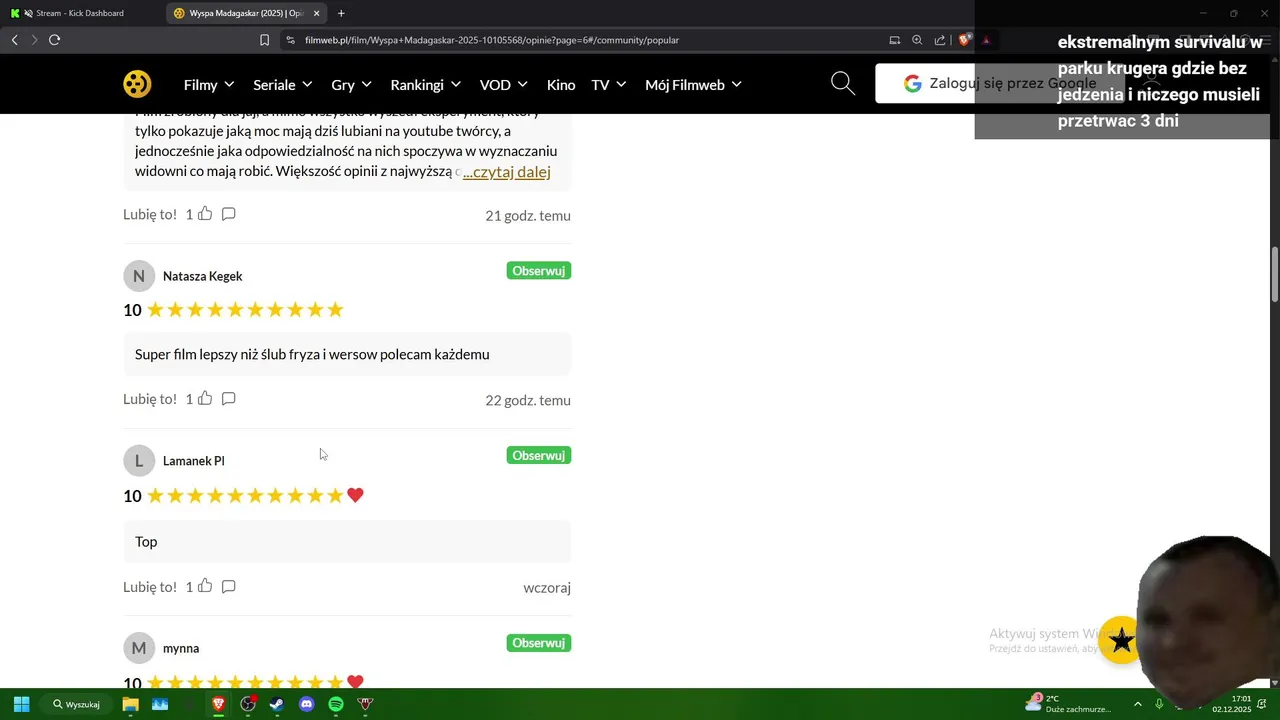Open the Windows Start menu
Image resolution: width=1280 pixels, height=720 pixels.
click(x=21, y=704)
